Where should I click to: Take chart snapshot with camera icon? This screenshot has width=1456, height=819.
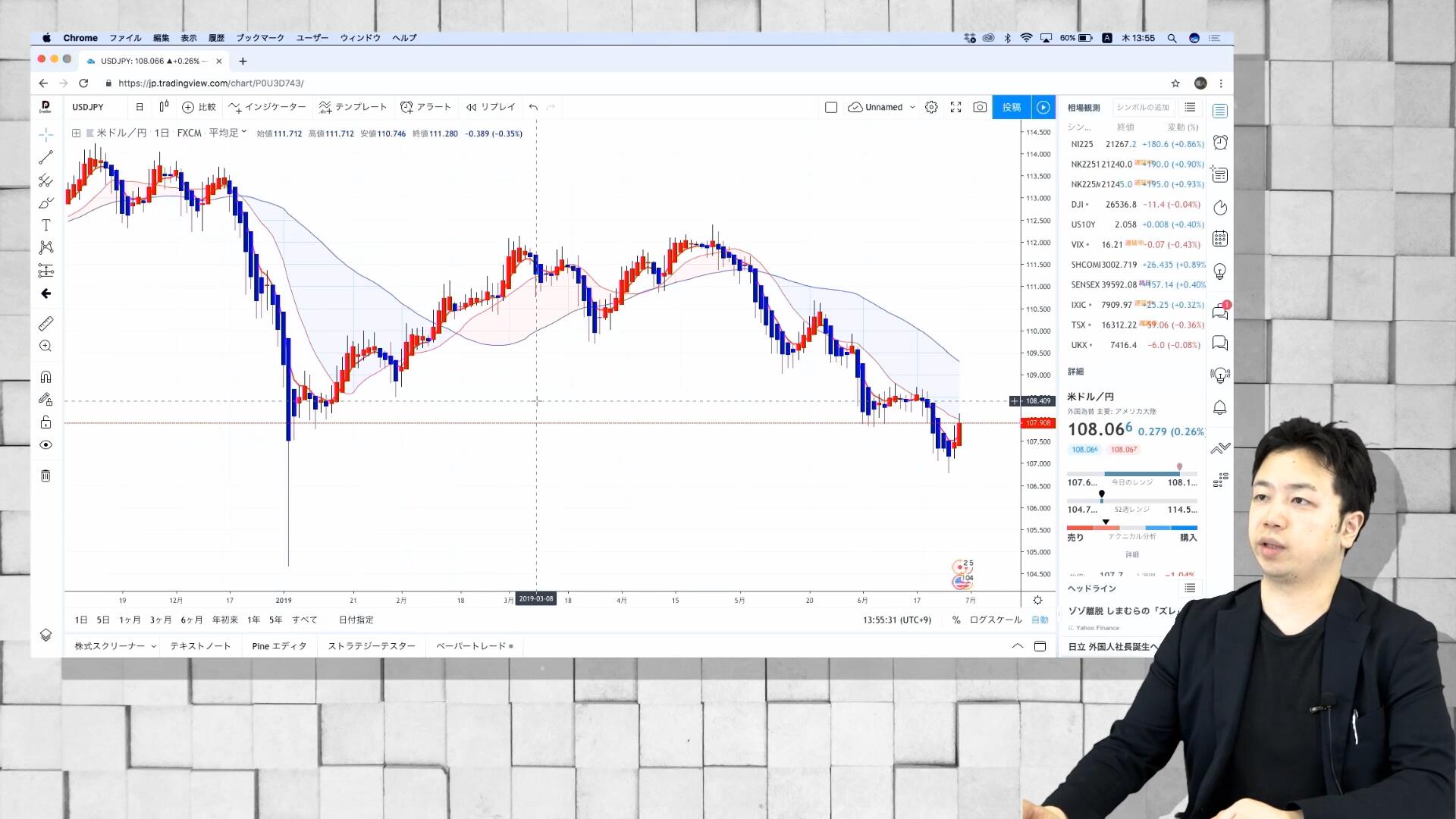pyautogui.click(x=980, y=107)
